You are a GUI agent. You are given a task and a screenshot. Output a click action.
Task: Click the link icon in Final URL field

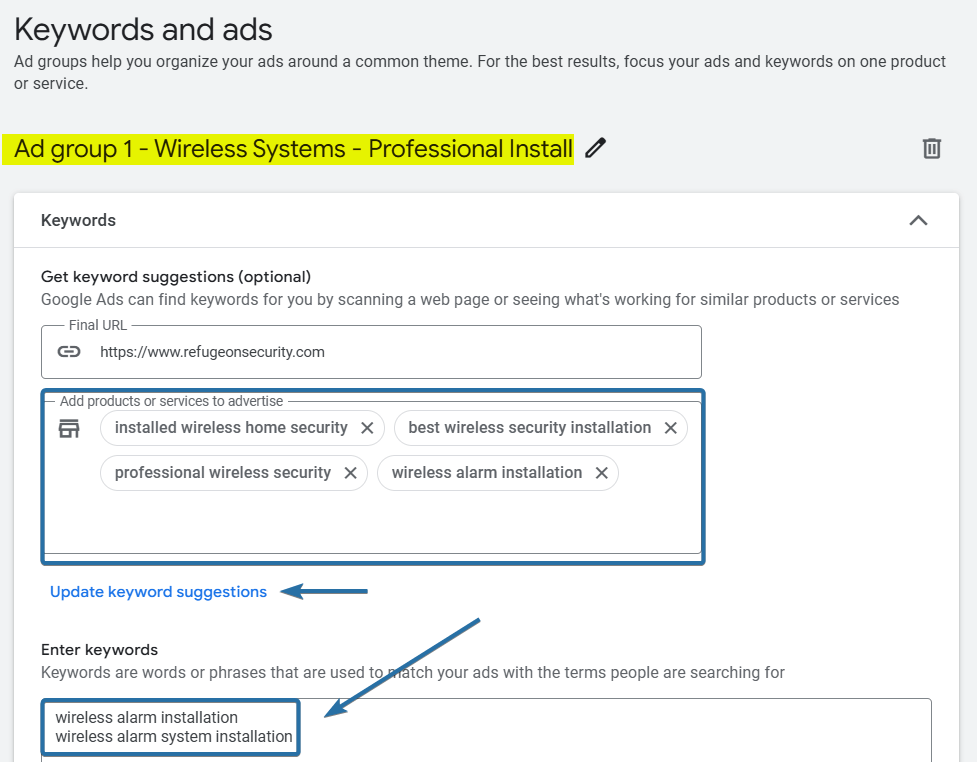pos(68,351)
